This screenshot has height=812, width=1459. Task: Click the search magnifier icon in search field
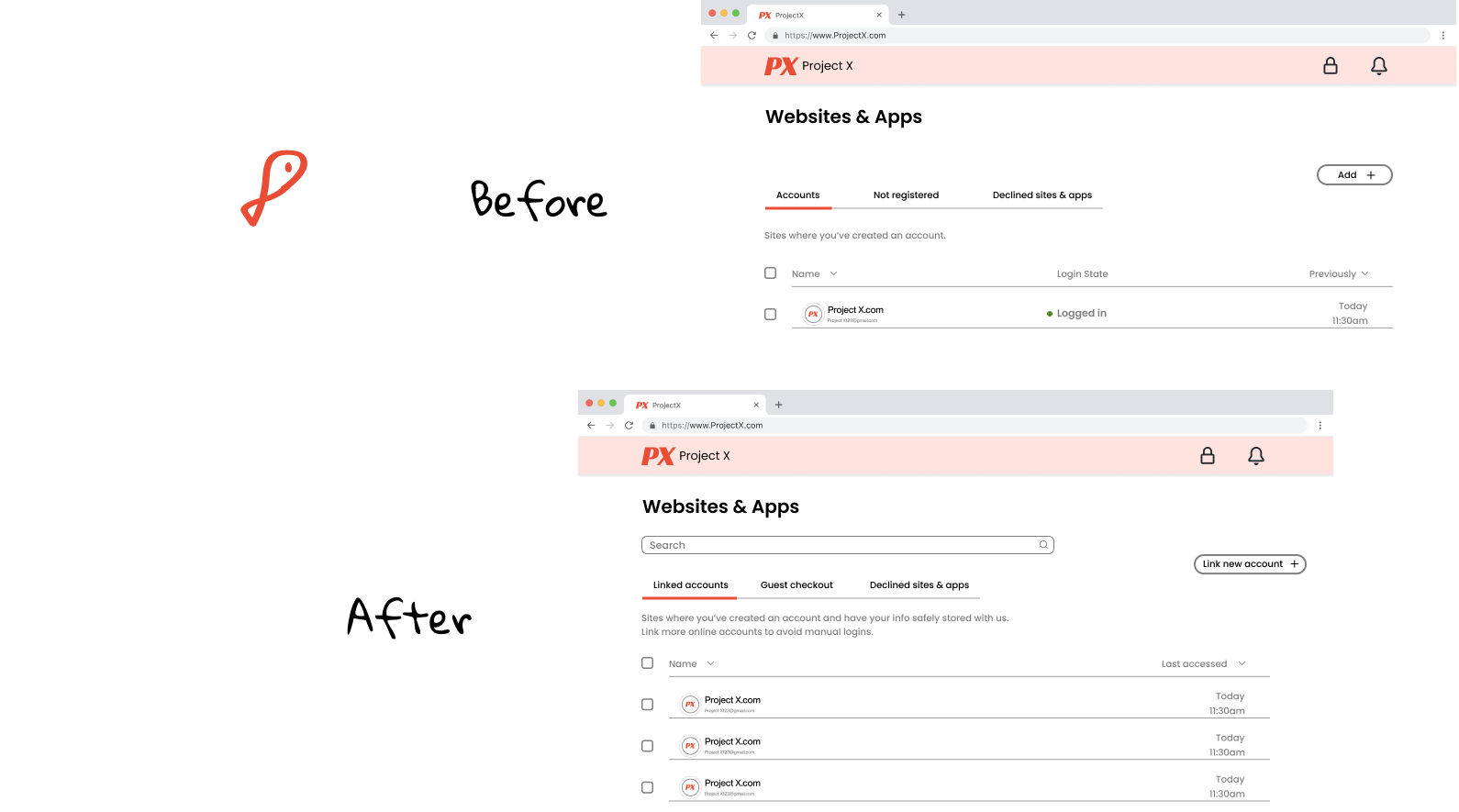[x=1043, y=545]
